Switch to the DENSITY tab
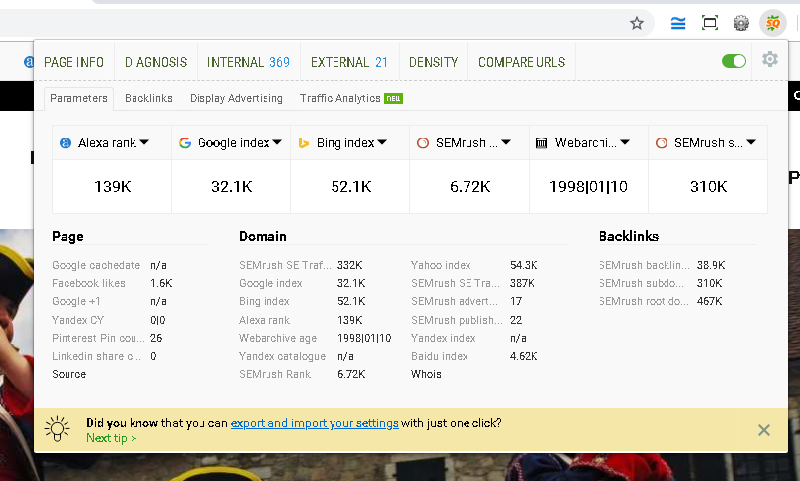This screenshot has height=481, width=800. (434, 62)
